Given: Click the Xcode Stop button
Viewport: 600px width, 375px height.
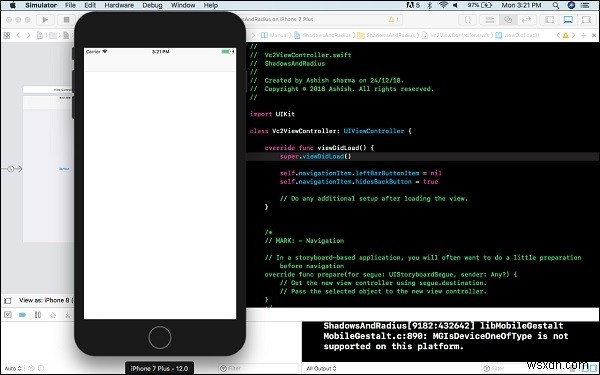Looking at the screenshot, I should point(66,20).
